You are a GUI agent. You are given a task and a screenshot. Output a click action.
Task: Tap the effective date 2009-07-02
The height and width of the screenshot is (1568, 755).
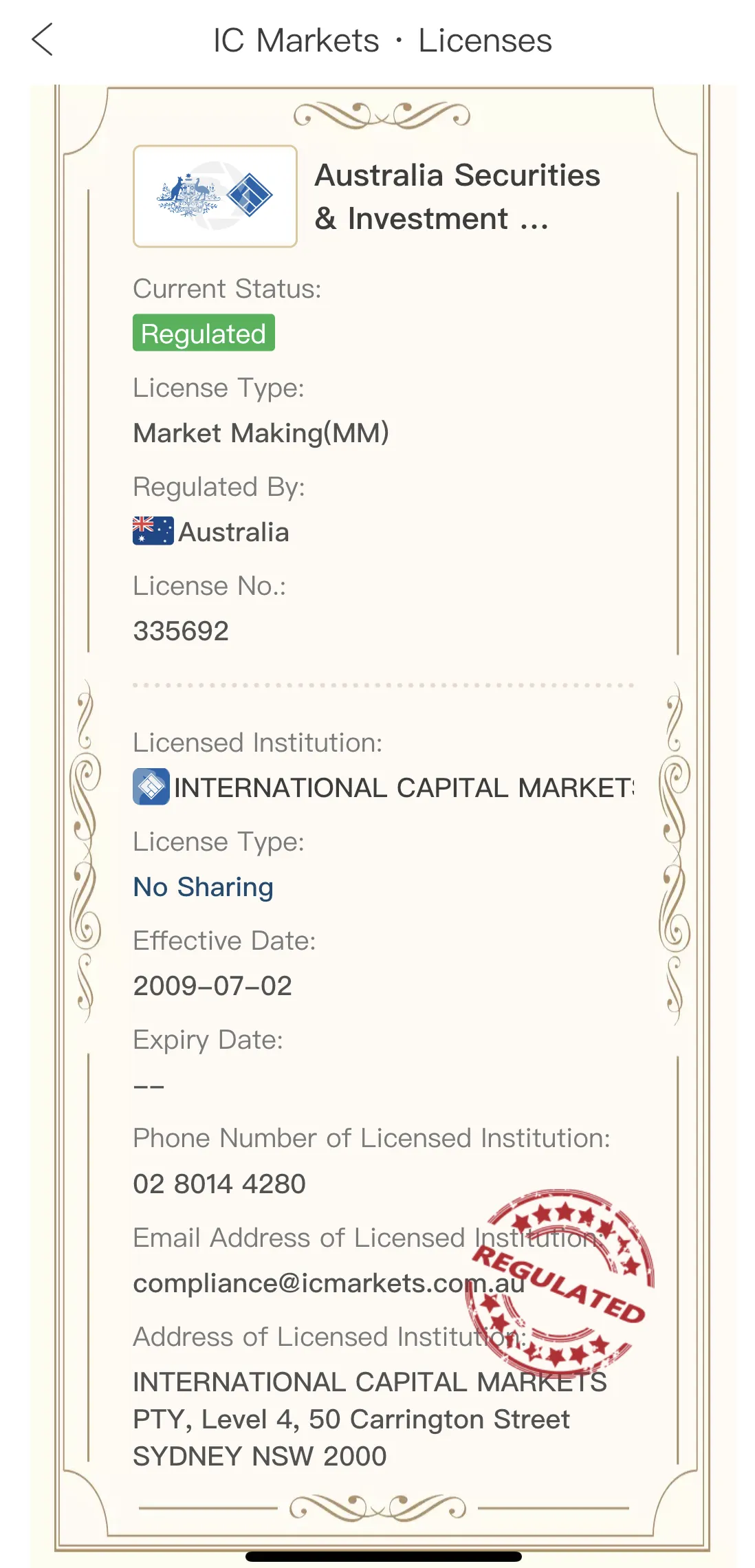(212, 986)
